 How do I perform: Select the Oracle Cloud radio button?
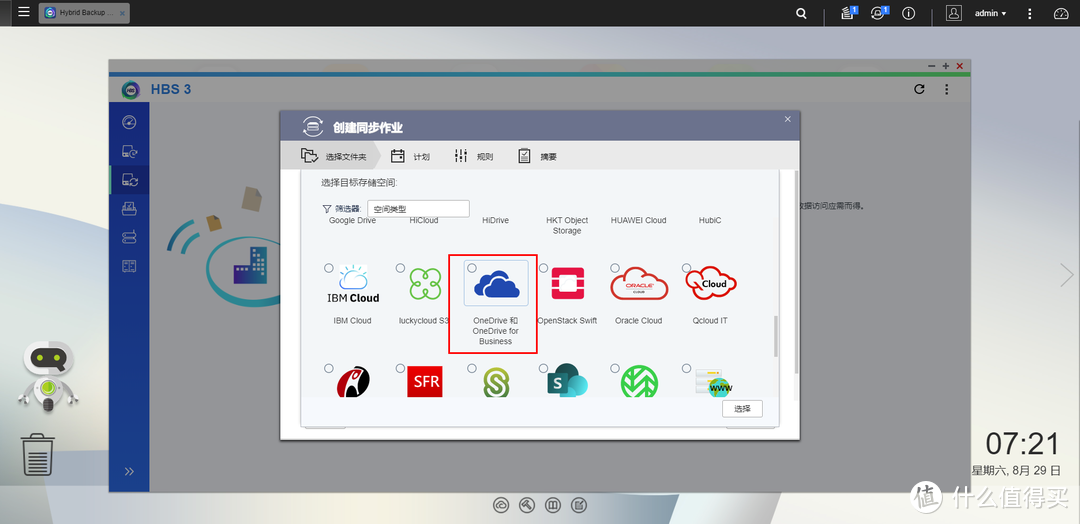(x=615, y=268)
